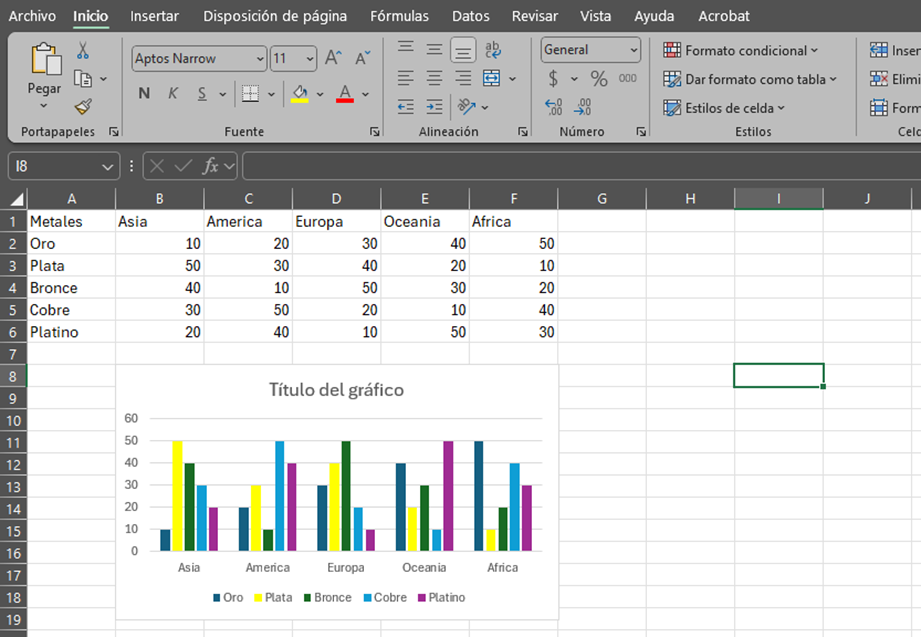The width and height of the screenshot is (921, 637).
Task: Open Número dialog launcher
Action: 641,132
